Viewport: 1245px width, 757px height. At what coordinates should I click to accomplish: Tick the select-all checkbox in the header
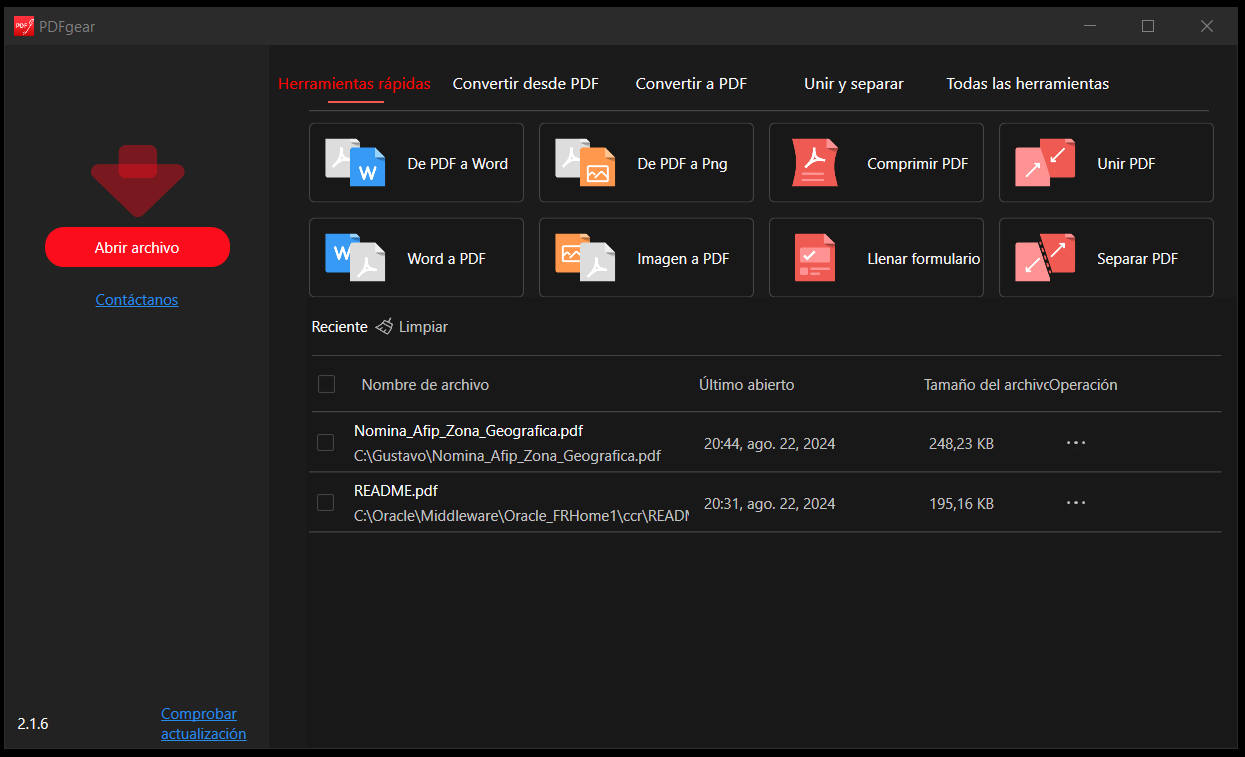click(x=326, y=384)
